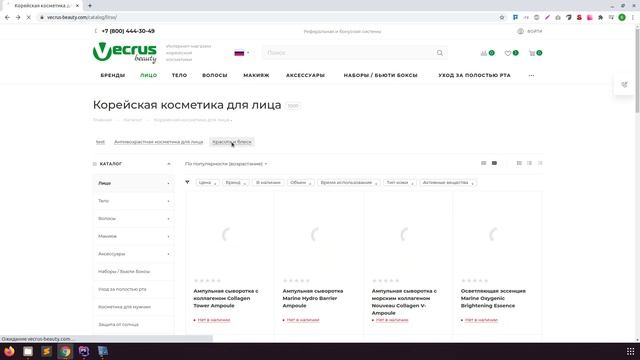
Task: Expand the 'Время использования' filter
Action: tap(349, 182)
